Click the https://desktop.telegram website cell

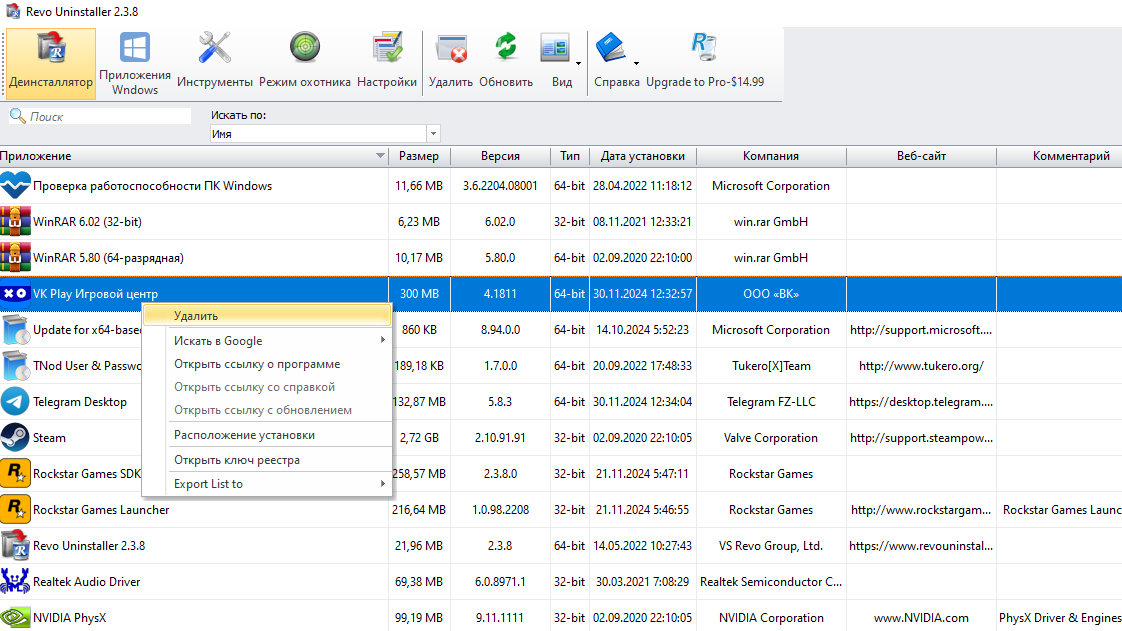921,402
